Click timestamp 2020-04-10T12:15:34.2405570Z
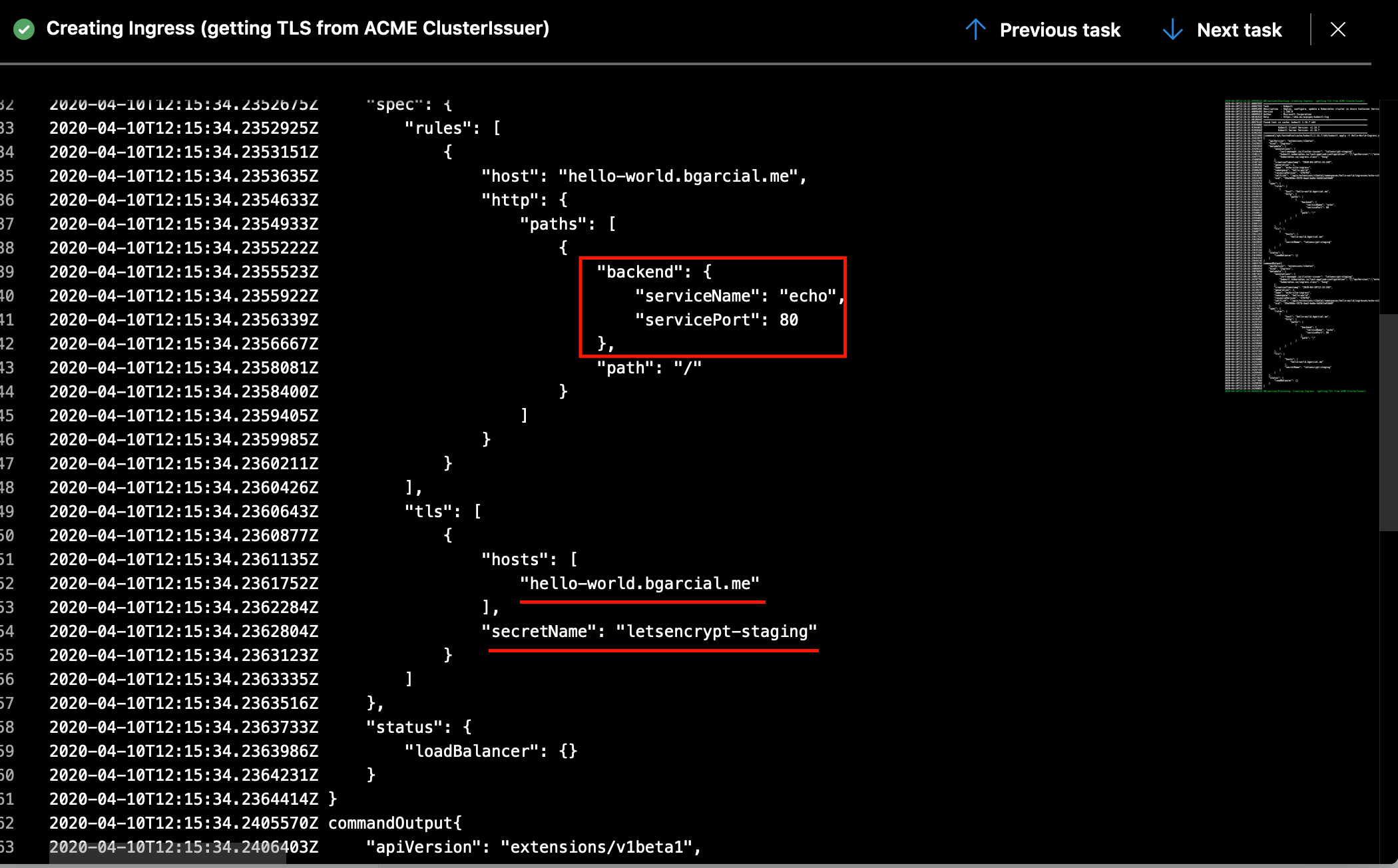 click(x=184, y=823)
